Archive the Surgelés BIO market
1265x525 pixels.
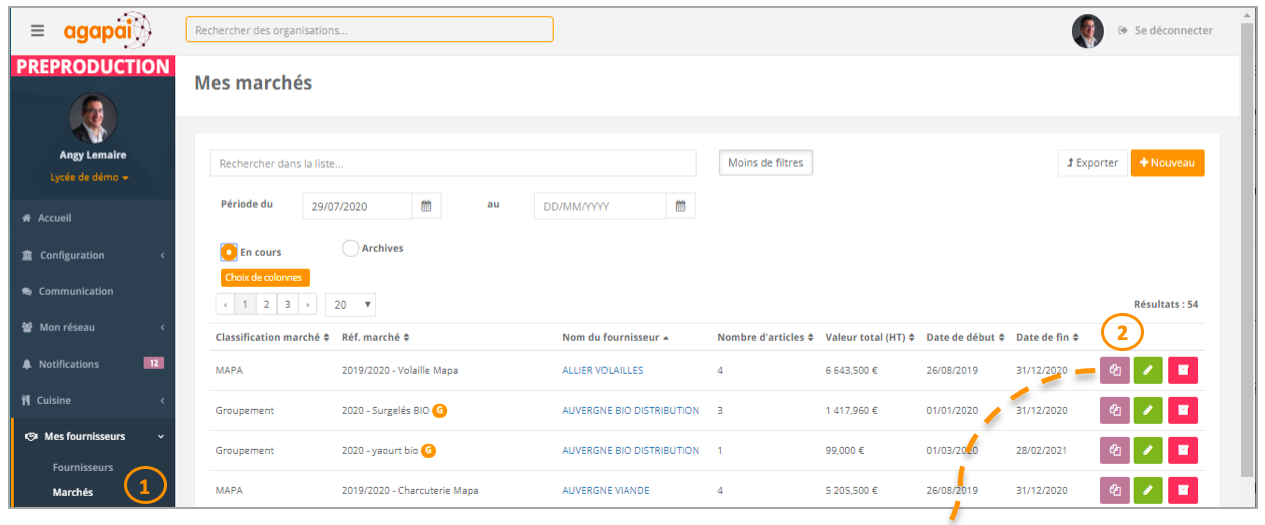click(x=1182, y=410)
